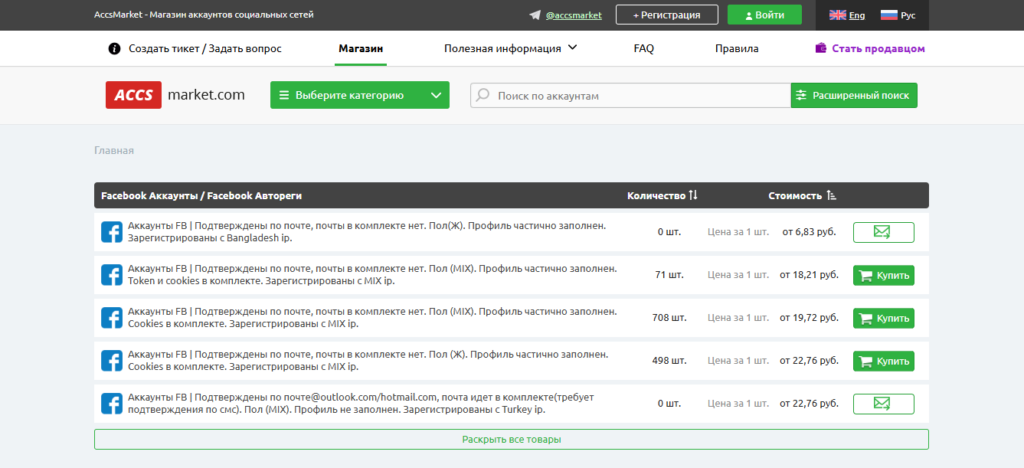Screen dimensions: 1024x468
Task: Click the red ACCS logo
Action: point(133,95)
